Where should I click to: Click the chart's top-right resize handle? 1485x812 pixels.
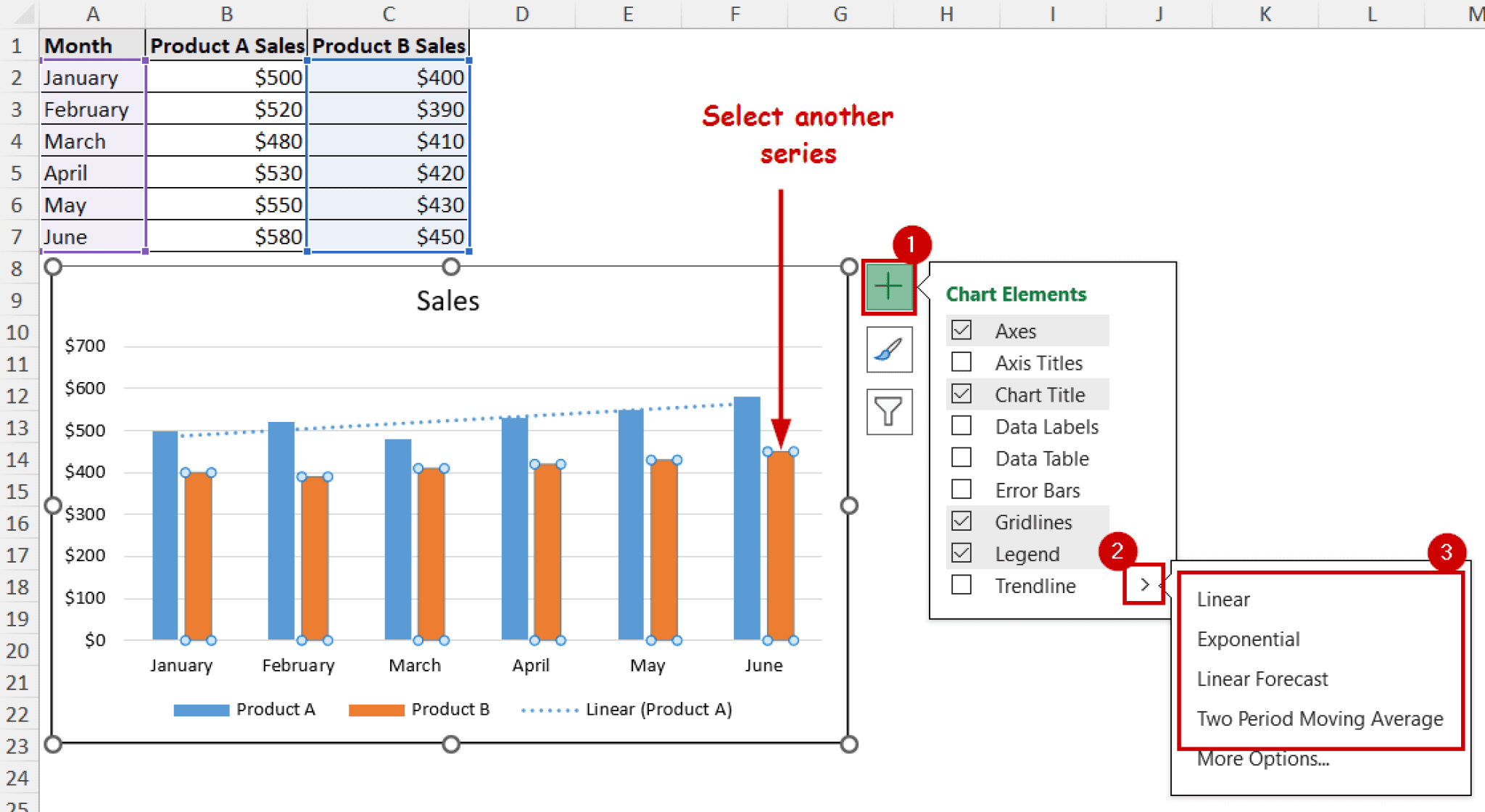849,267
